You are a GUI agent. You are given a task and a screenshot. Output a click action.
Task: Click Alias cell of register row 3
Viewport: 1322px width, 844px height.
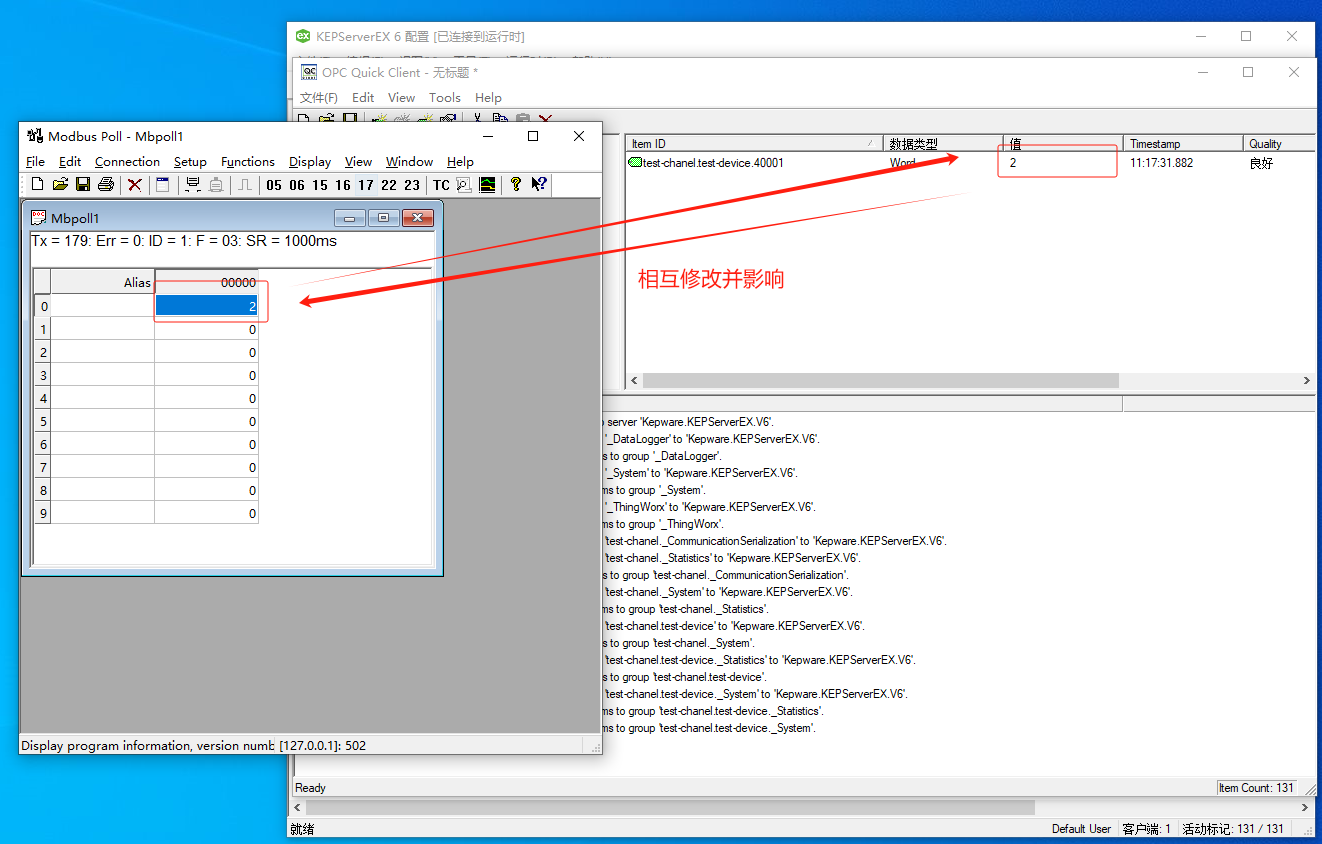click(x=103, y=375)
